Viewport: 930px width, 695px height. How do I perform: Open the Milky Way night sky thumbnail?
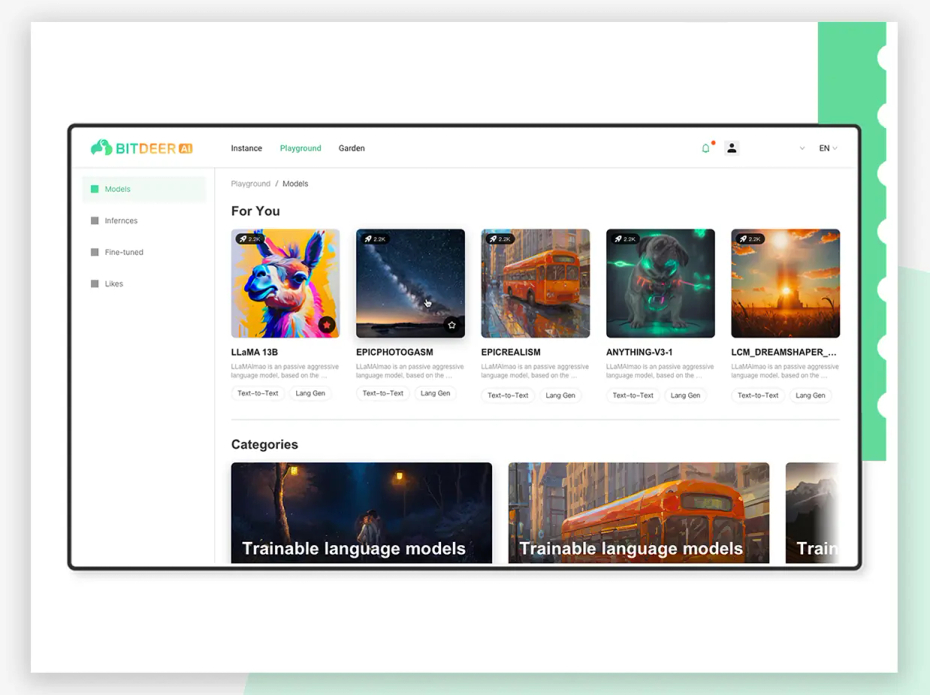coord(410,283)
